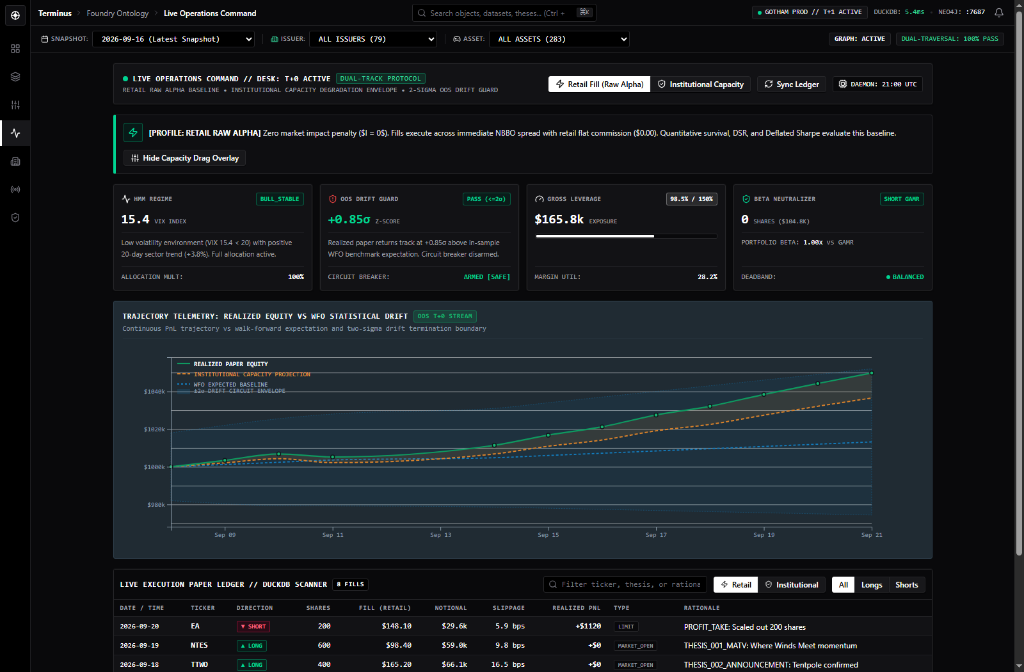Screen dimensions: 1024x672
Task: Open the stacked layers icon in sidebar
Action: 15,76
